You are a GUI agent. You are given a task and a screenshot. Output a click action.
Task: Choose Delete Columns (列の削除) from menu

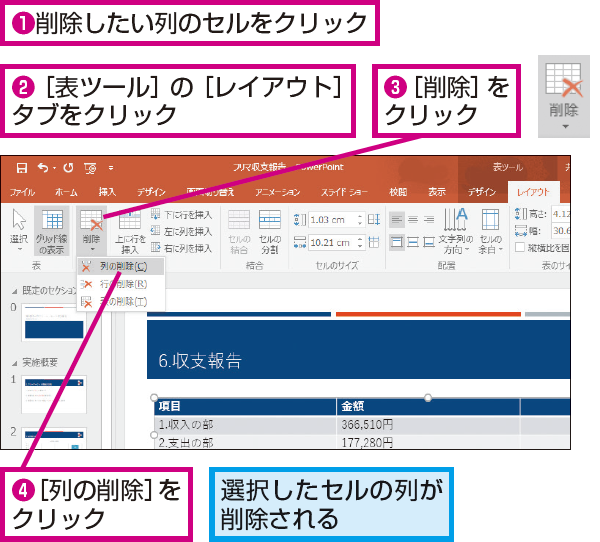pos(122,267)
